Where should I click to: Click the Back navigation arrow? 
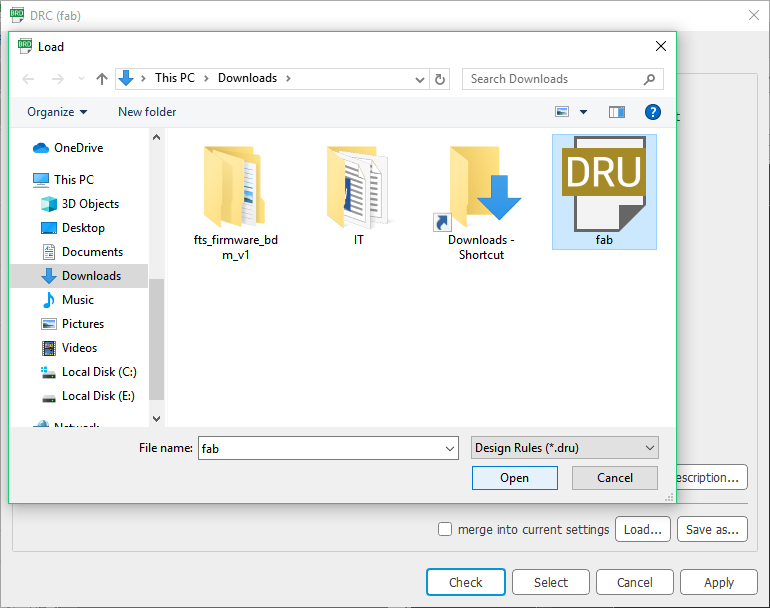[x=28, y=79]
